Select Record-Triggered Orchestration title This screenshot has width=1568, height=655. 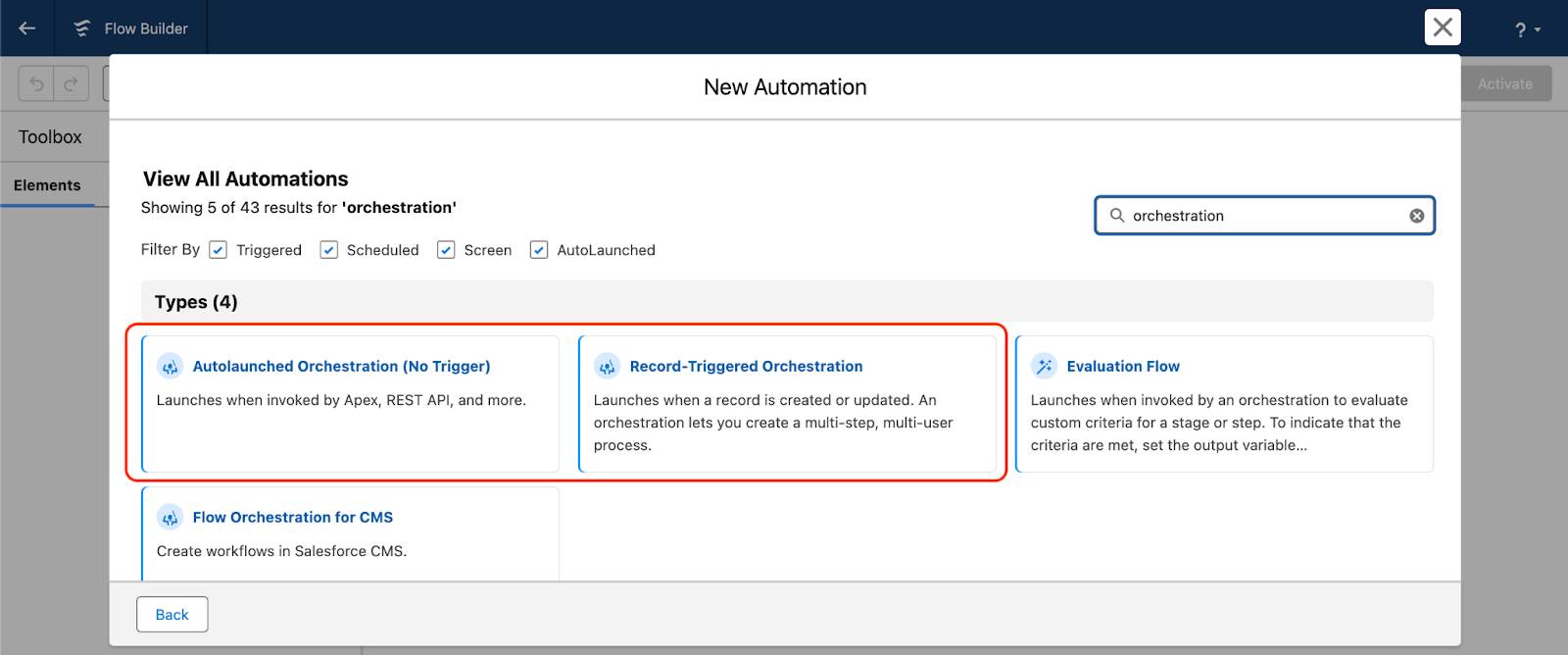coord(746,366)
